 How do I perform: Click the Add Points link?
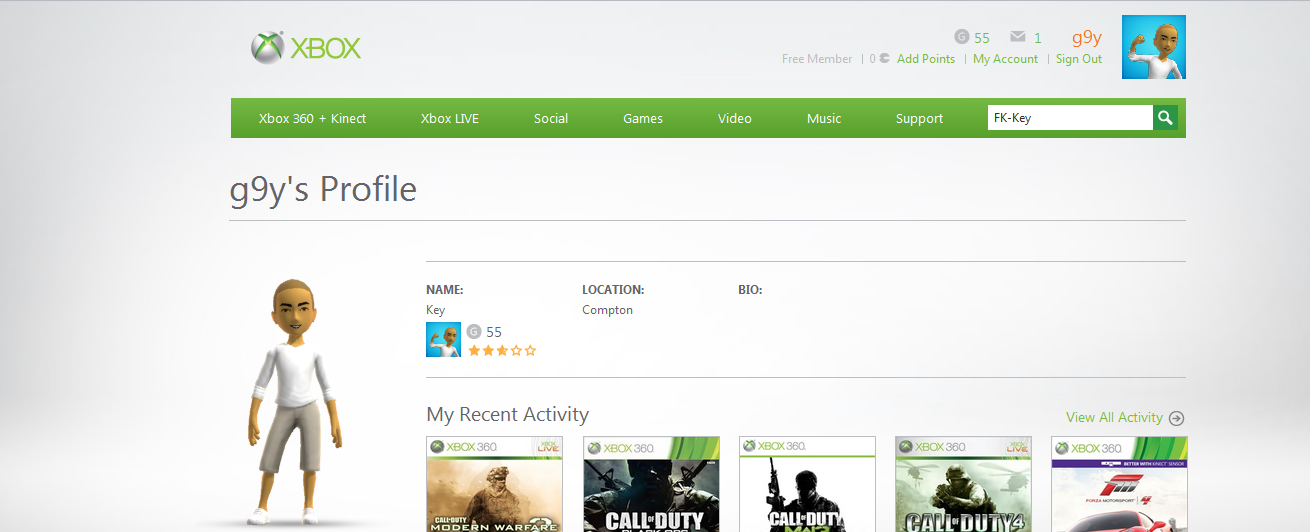click(x=926, y=59)
